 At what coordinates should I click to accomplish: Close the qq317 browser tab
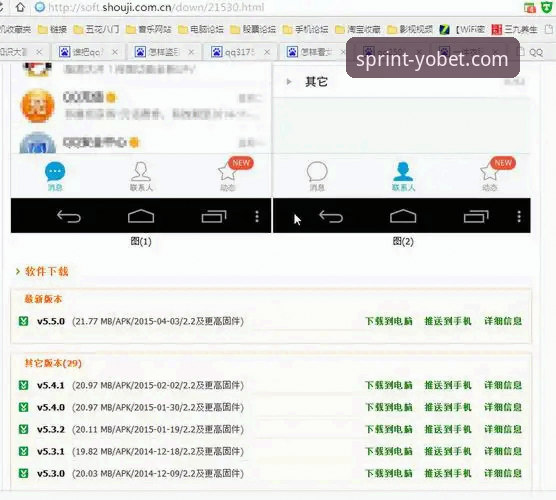(x=267, y=52)
